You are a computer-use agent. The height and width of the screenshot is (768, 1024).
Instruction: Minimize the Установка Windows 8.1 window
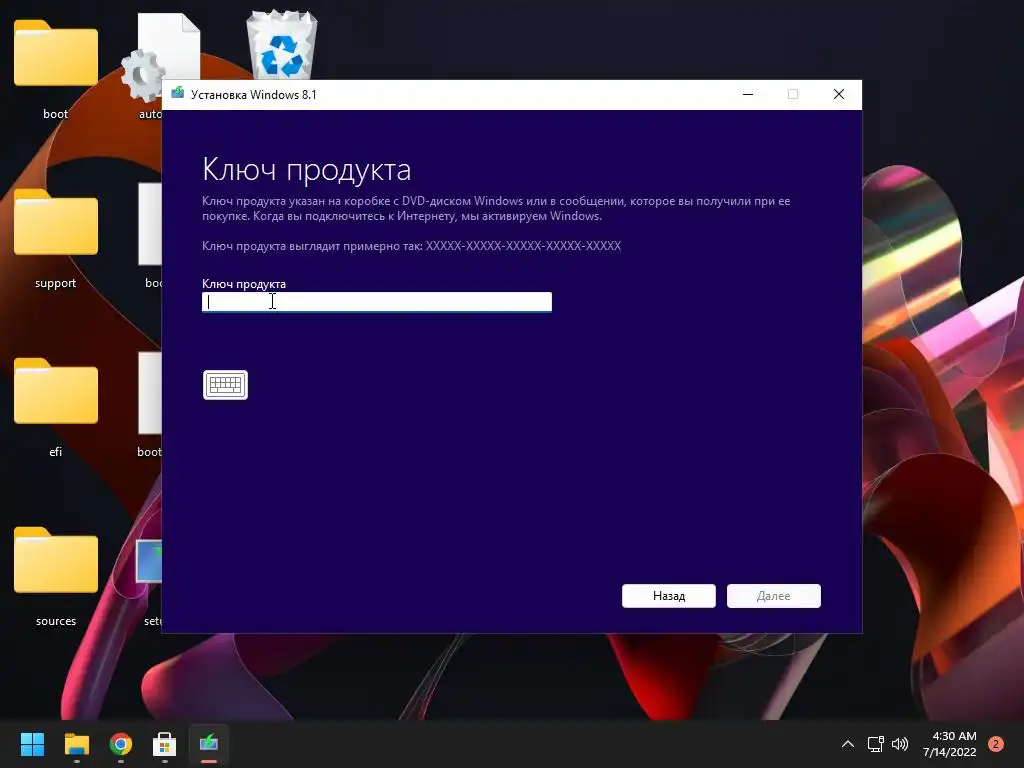(748, 95)
